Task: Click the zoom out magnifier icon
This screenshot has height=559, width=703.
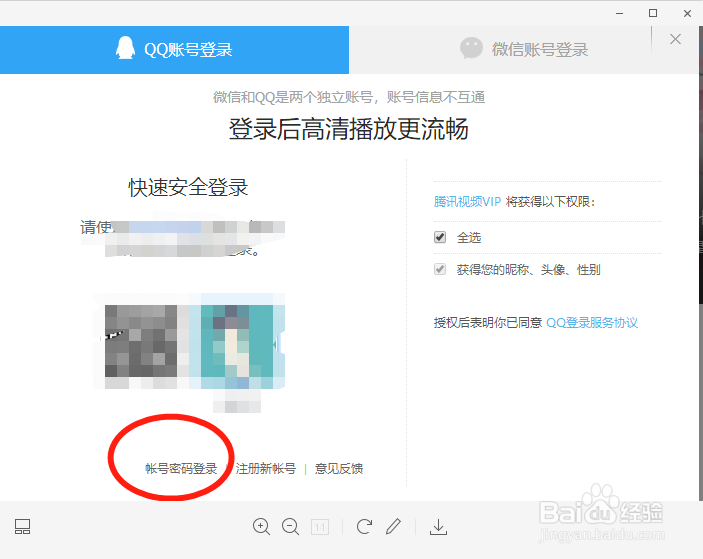Action: [291, 526]
